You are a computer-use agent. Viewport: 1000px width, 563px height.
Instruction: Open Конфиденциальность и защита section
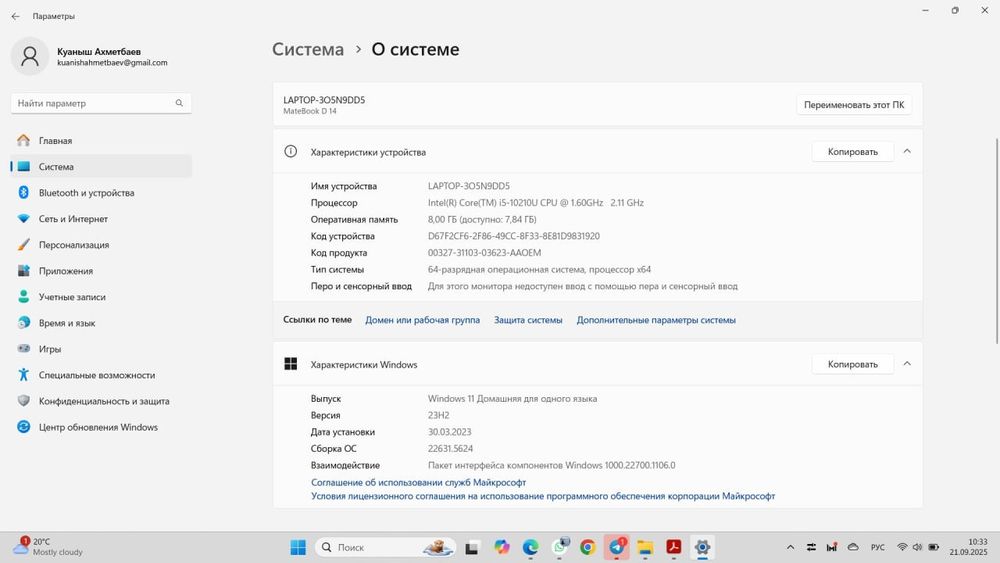[101, 402]
